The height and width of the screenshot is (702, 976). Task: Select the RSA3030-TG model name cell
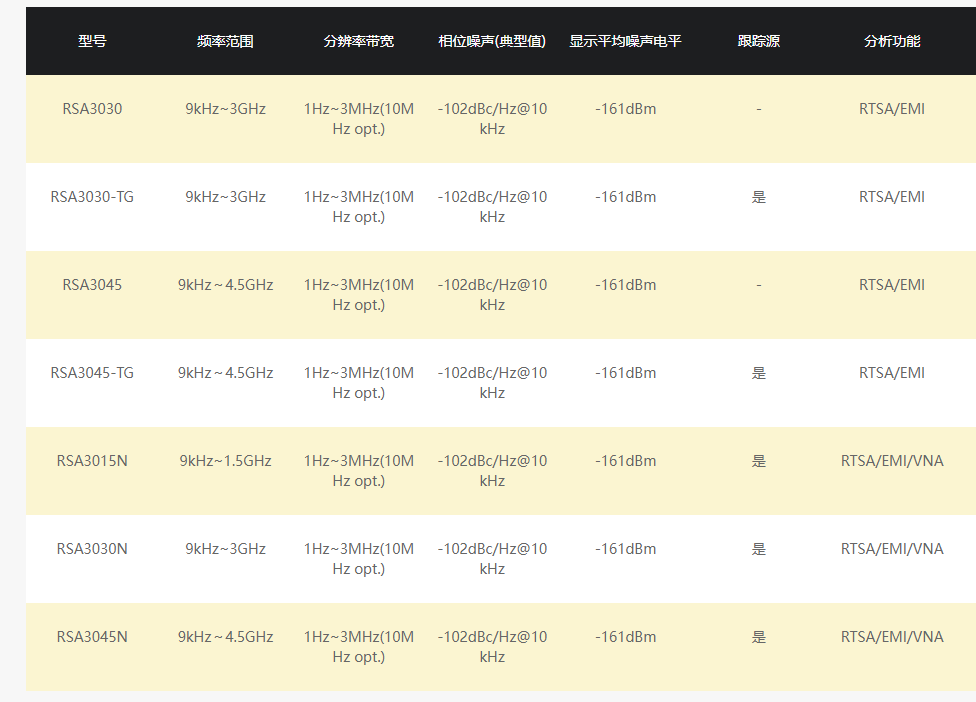point(92,197)
